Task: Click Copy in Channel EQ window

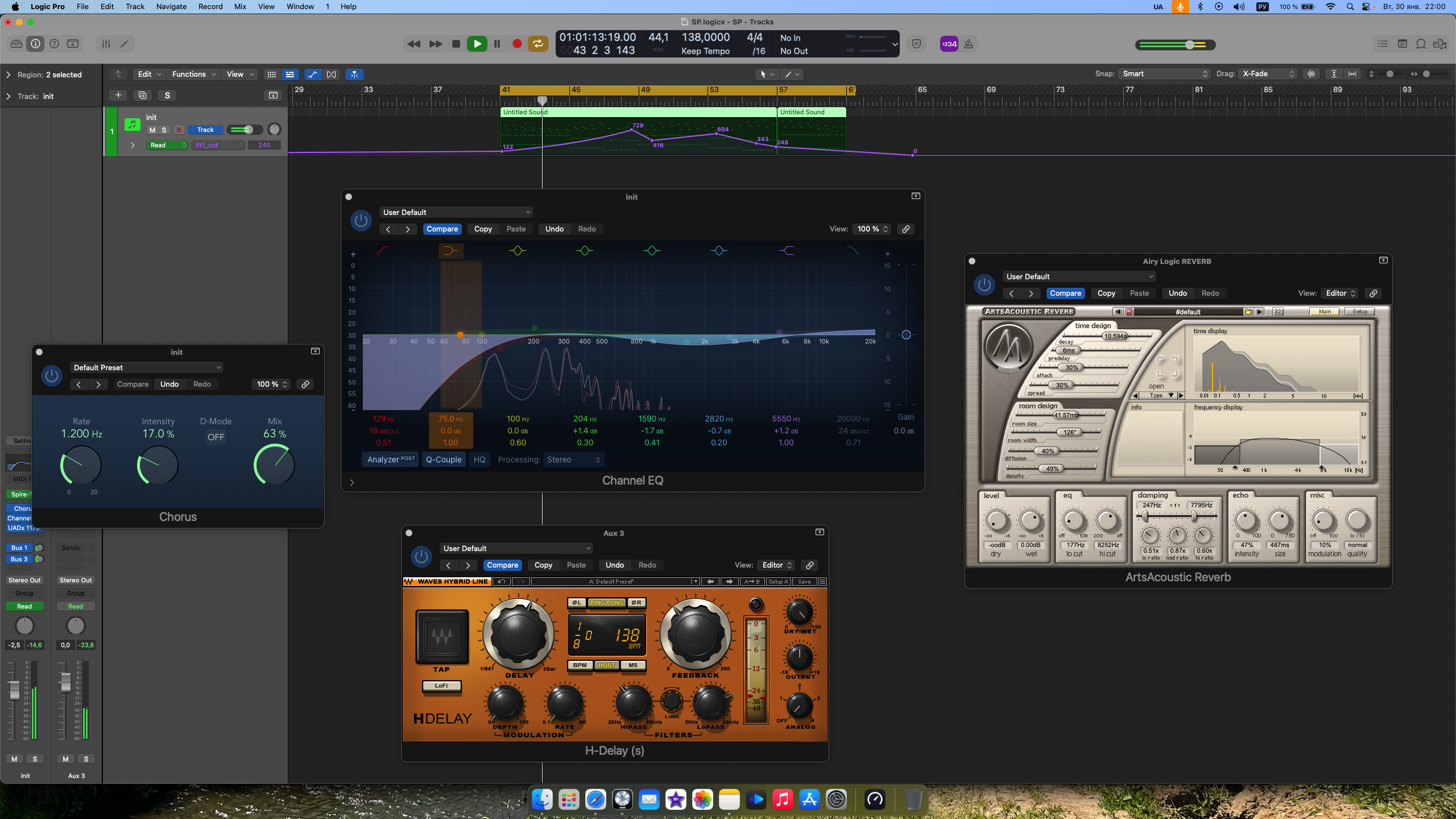Action: tap(483, 229)
